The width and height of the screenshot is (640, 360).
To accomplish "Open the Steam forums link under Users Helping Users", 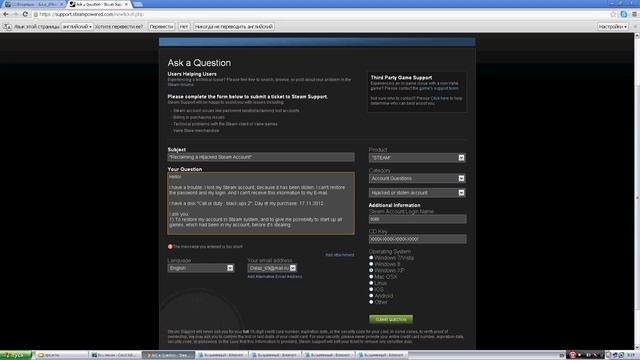I will (x=180, y=84).
